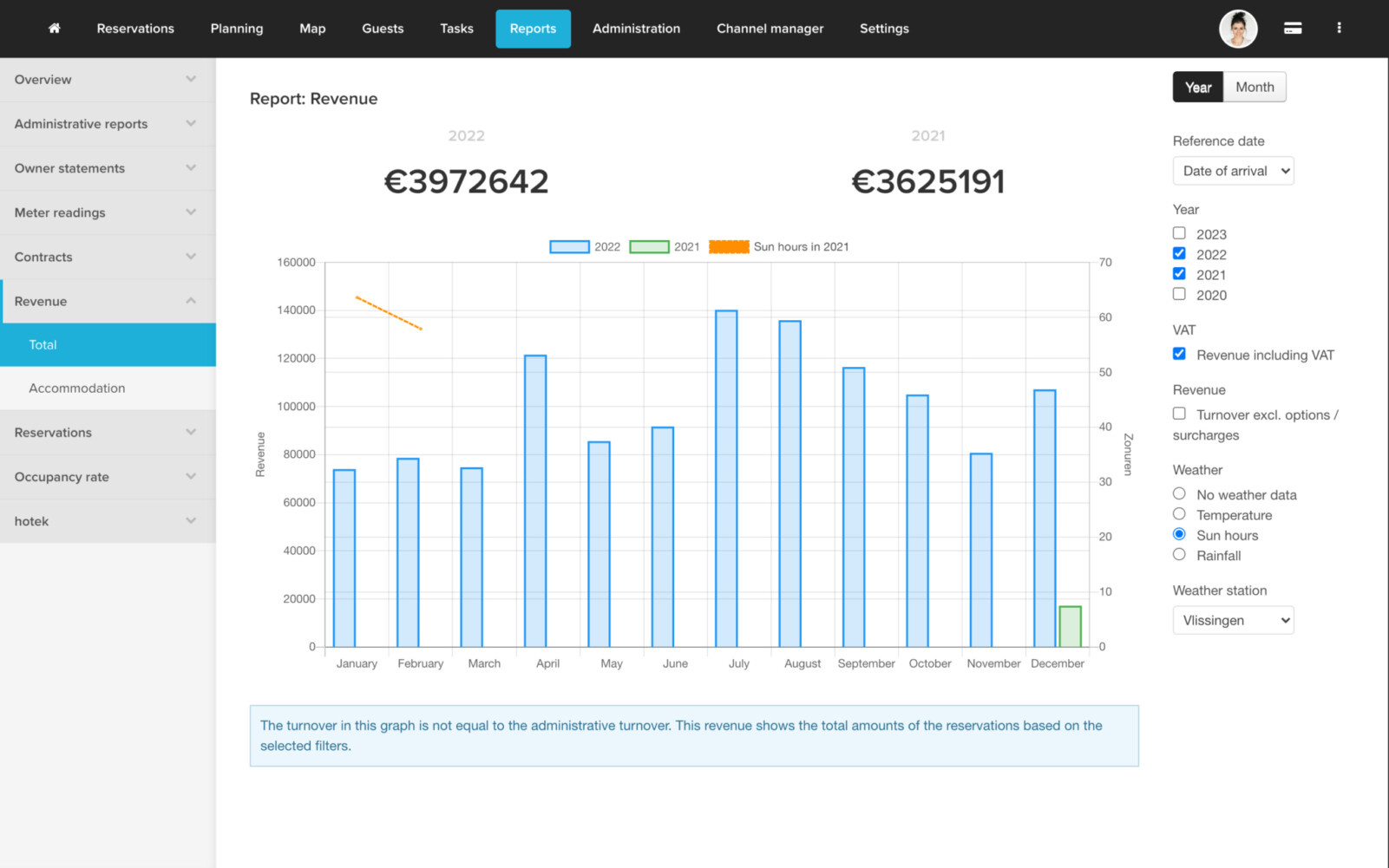Open the Reference date dropdown
This screenshot has height=868, width=1389.
[1233, 171]
